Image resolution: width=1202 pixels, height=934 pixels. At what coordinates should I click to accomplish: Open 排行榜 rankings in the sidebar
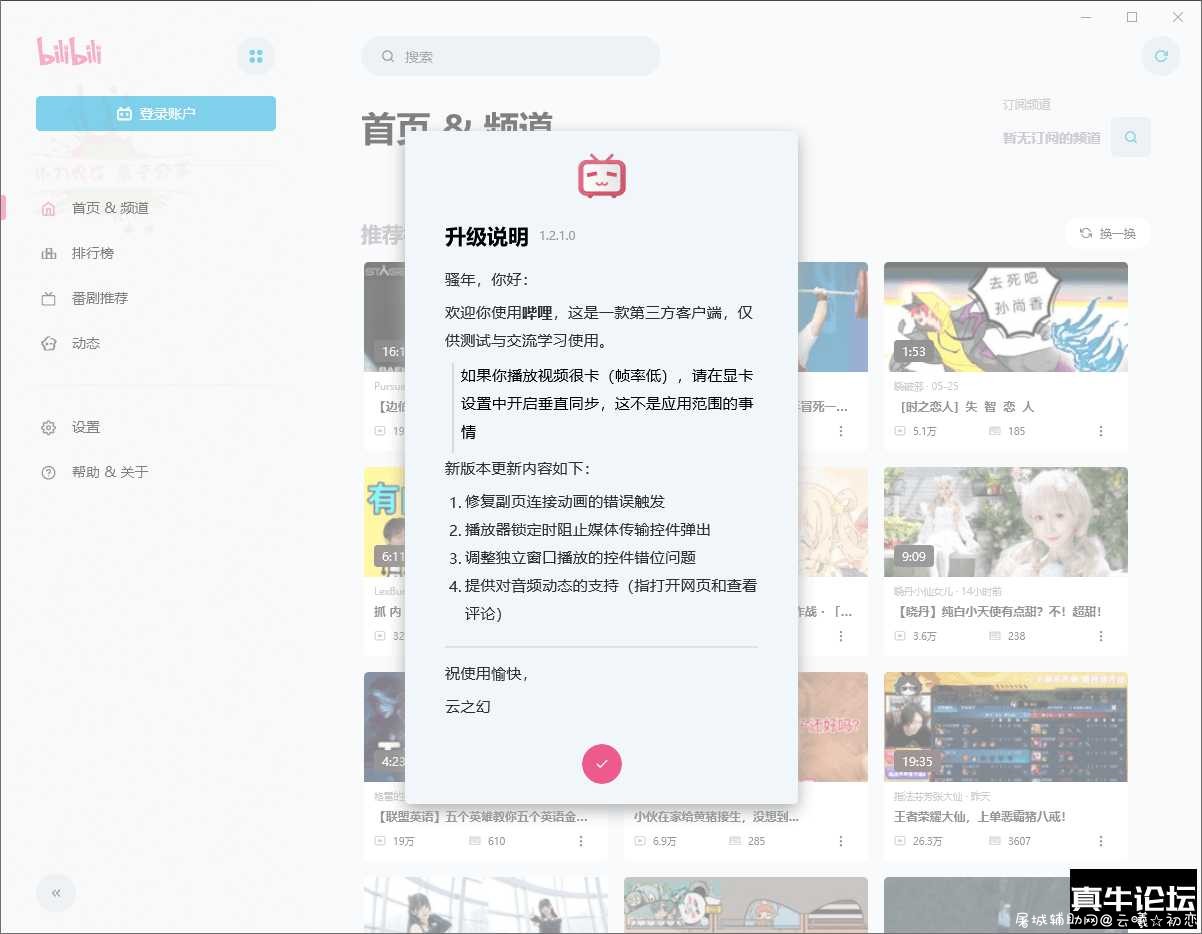(92, 253)
